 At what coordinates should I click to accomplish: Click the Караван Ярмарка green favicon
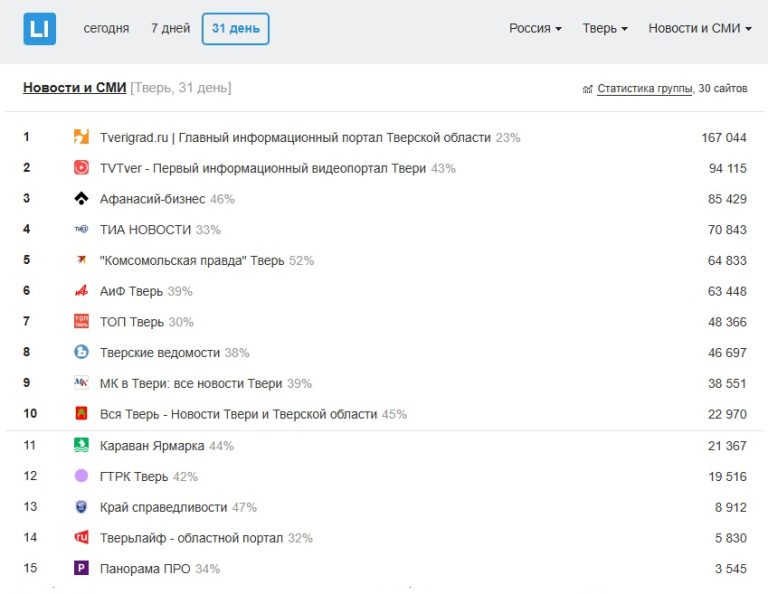click(82, 445)
